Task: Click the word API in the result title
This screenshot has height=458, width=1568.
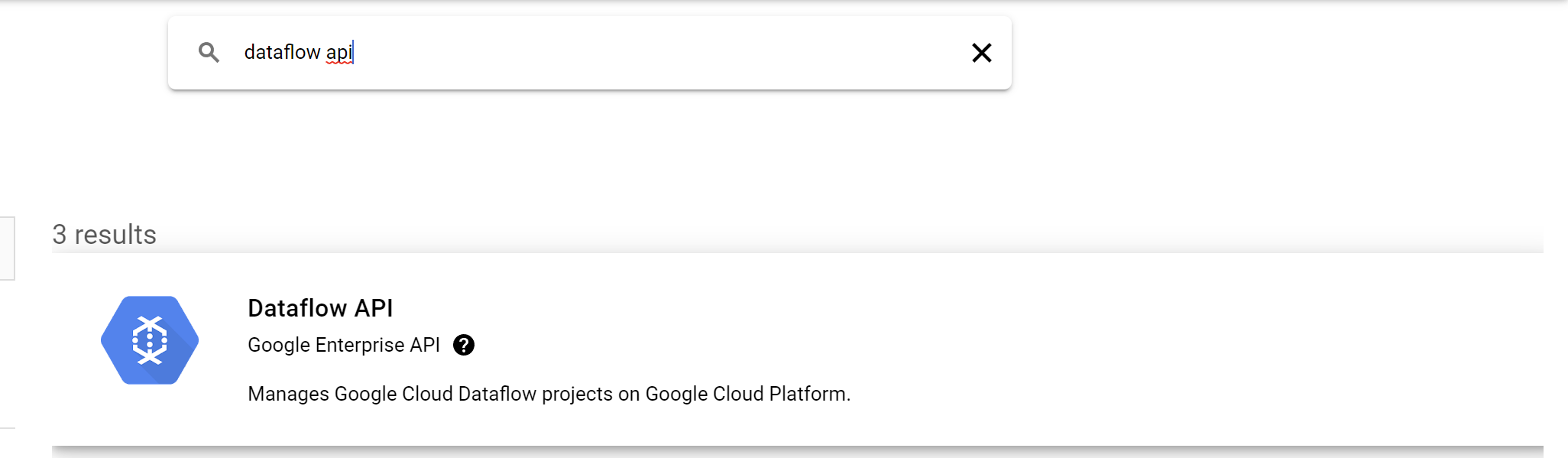Action: point(374,308)
